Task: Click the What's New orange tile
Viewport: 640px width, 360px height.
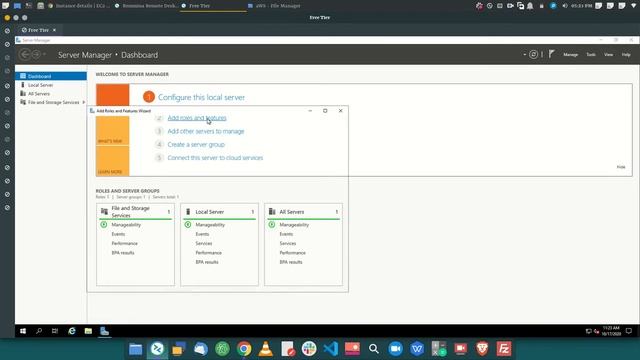Action: [113, 130]
